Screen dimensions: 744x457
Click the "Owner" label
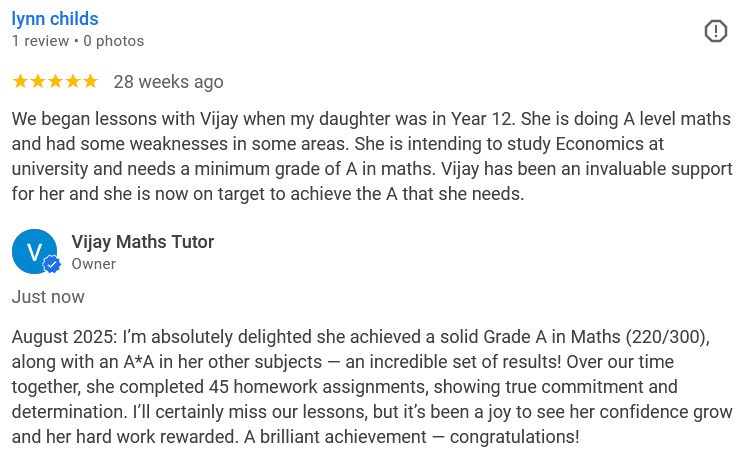pyautogui.click(x=94, y=264)
